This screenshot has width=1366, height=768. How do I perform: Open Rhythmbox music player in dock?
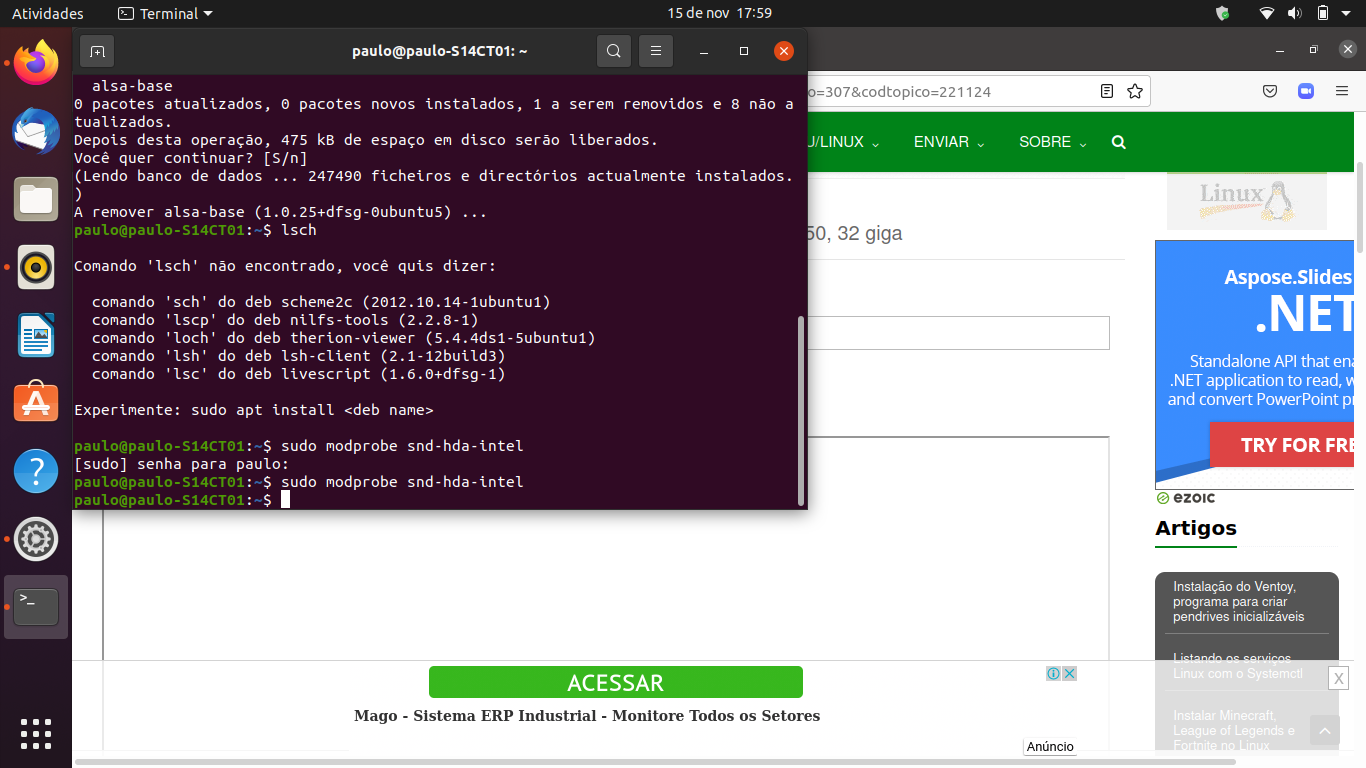[36, 267]
